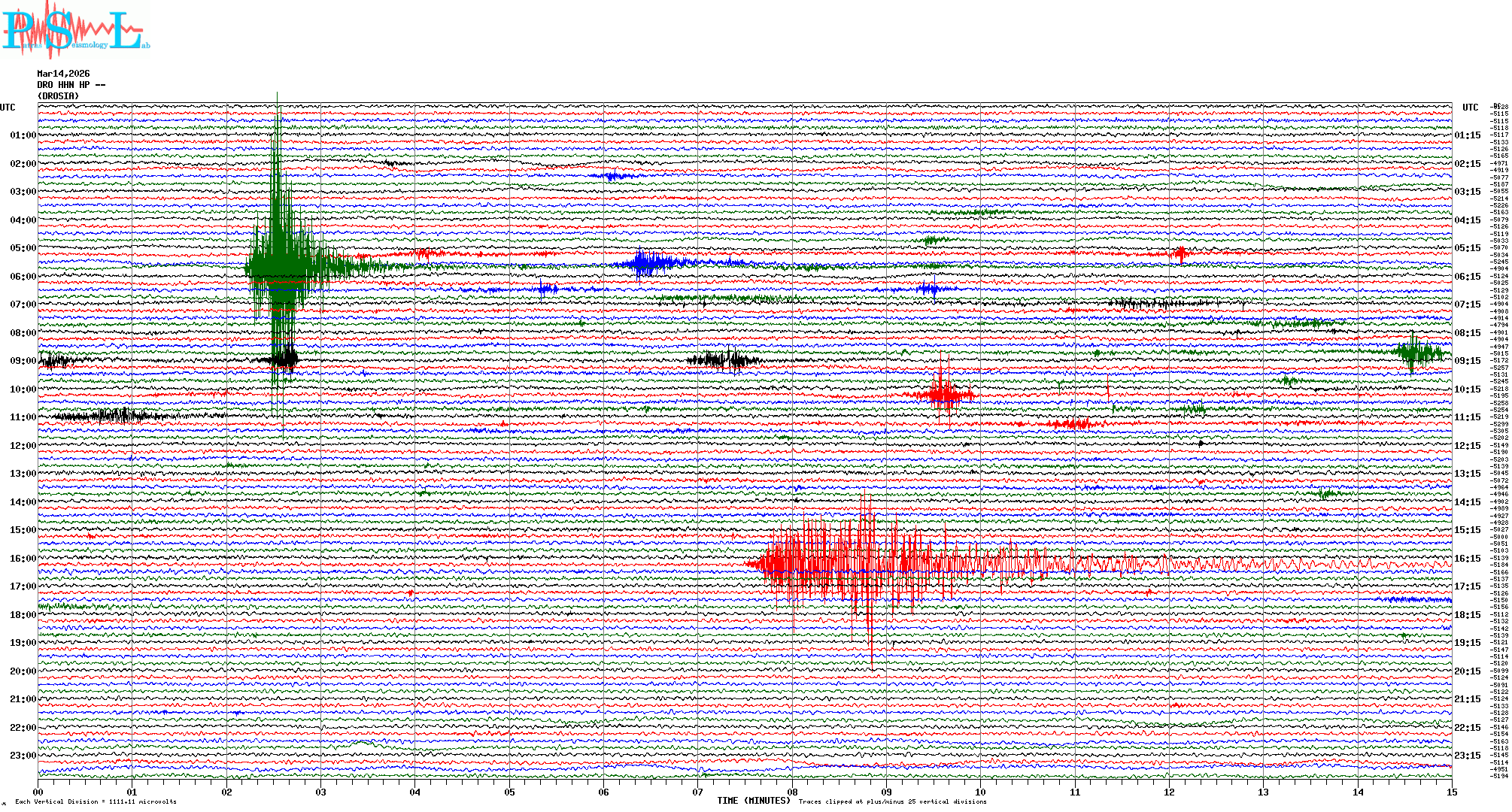The image size is (1512, 812).
Task: Click the 09:00 hour label on left
Action: coord(23,361)
